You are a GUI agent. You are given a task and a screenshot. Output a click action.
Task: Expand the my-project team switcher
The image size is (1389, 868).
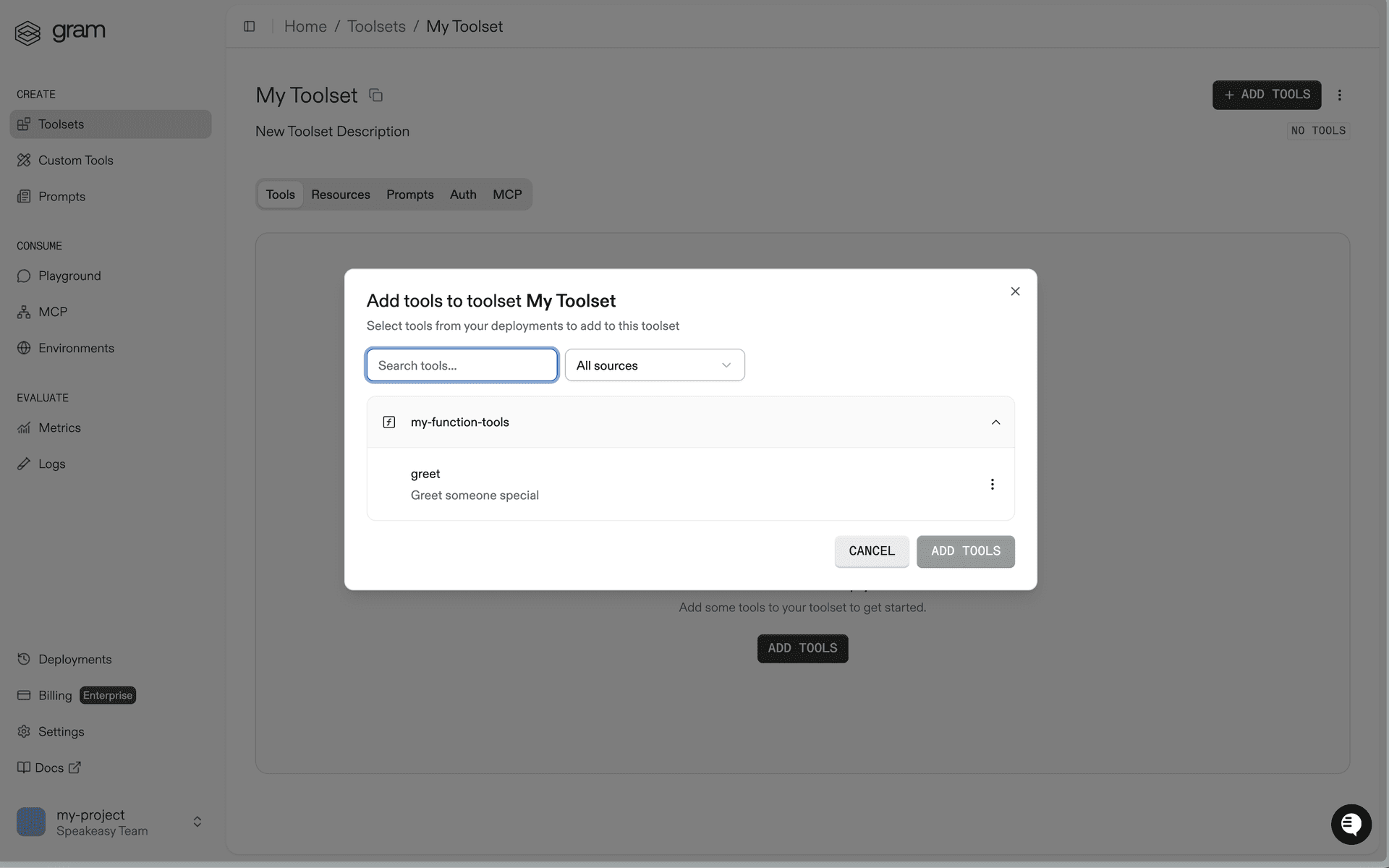coord(197,822)
